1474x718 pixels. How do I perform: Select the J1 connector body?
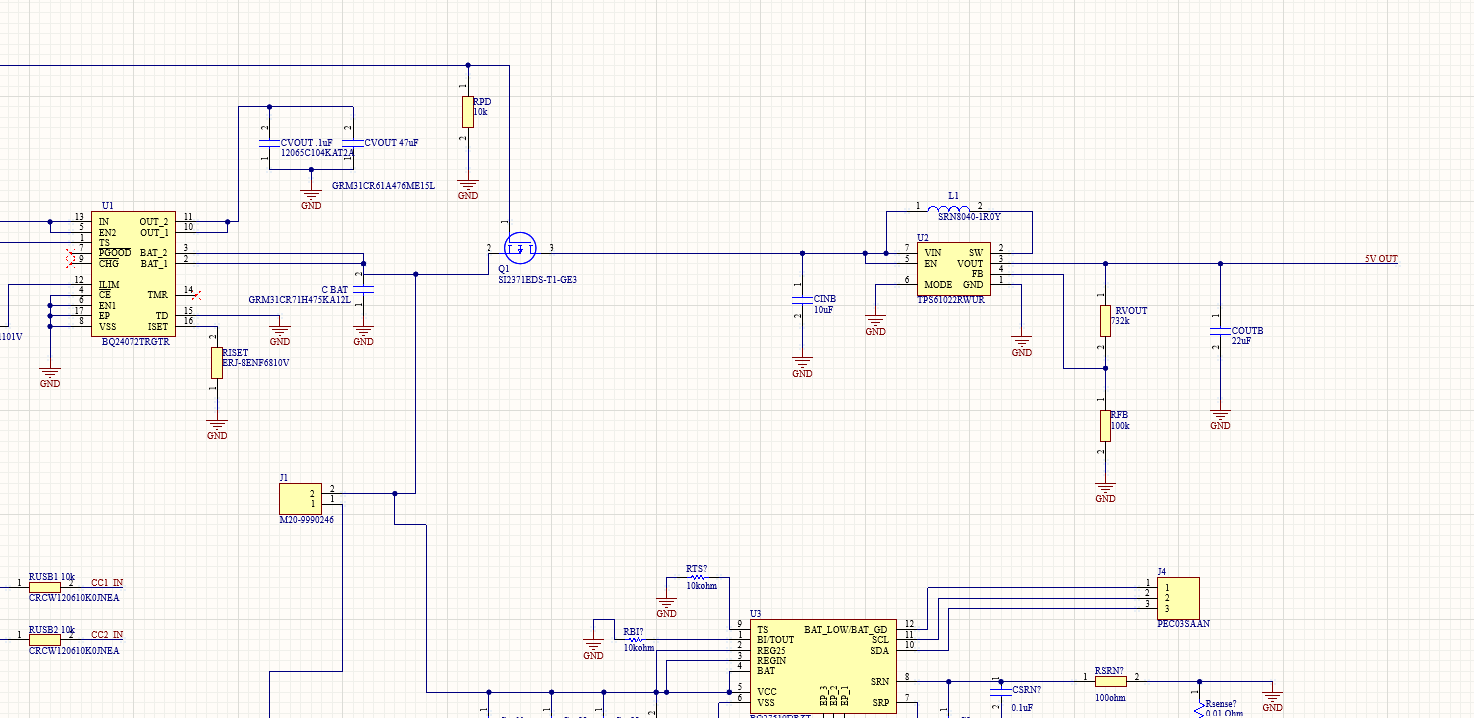tap(300, 498)
